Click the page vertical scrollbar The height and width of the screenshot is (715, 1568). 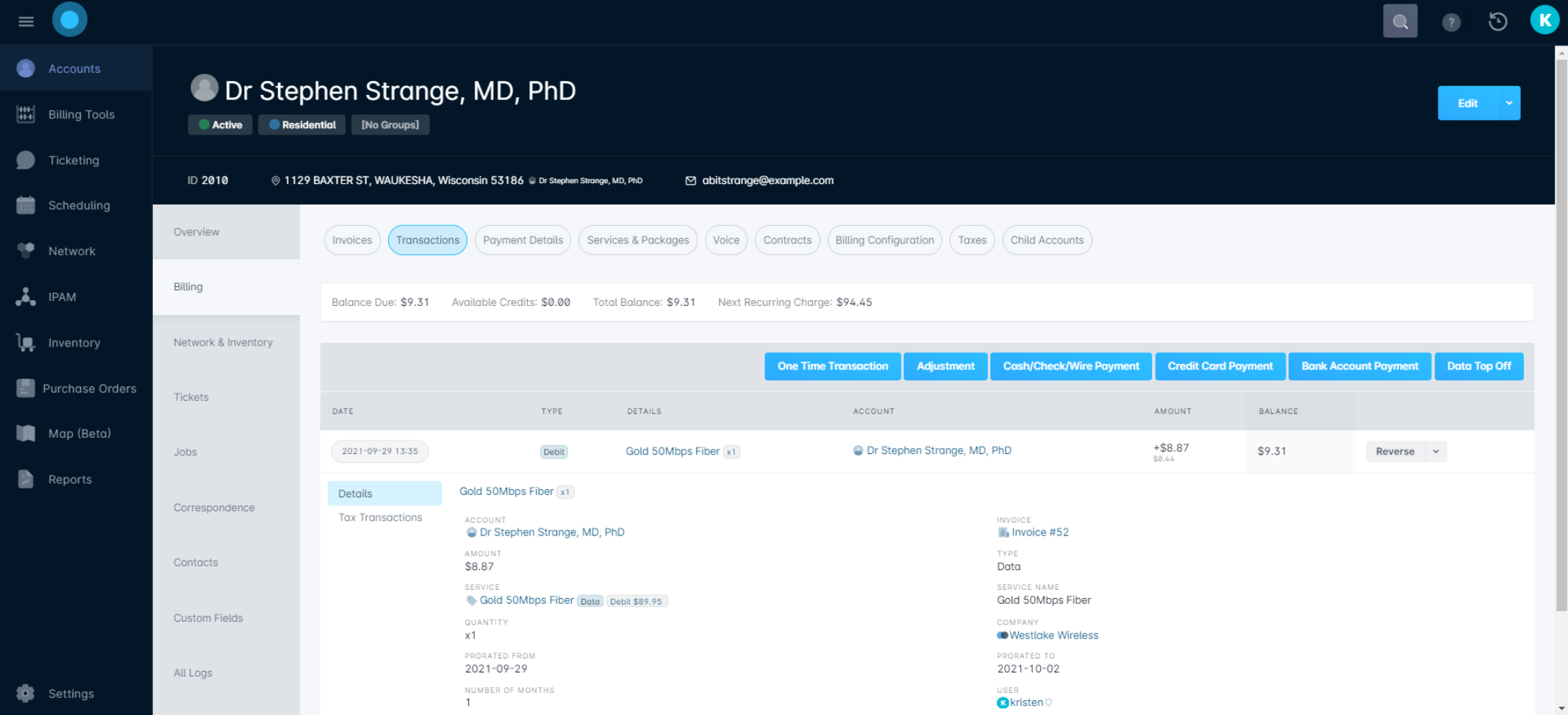point(1561,335)
